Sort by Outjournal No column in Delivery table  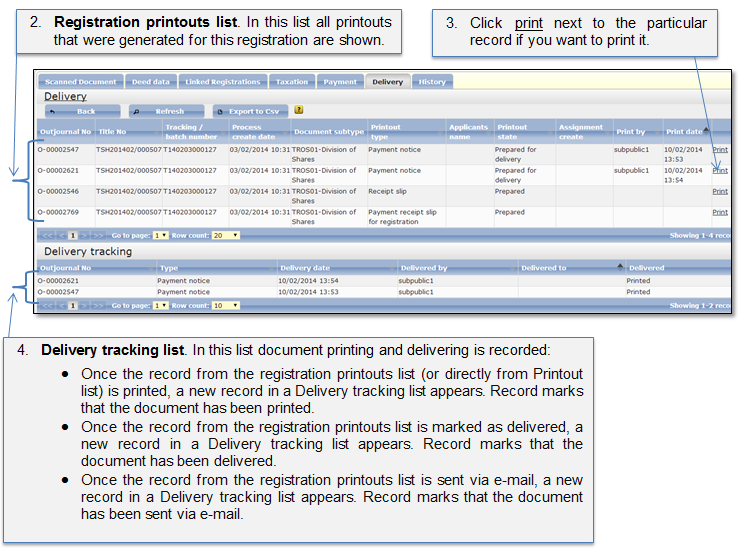coord(65,131)
